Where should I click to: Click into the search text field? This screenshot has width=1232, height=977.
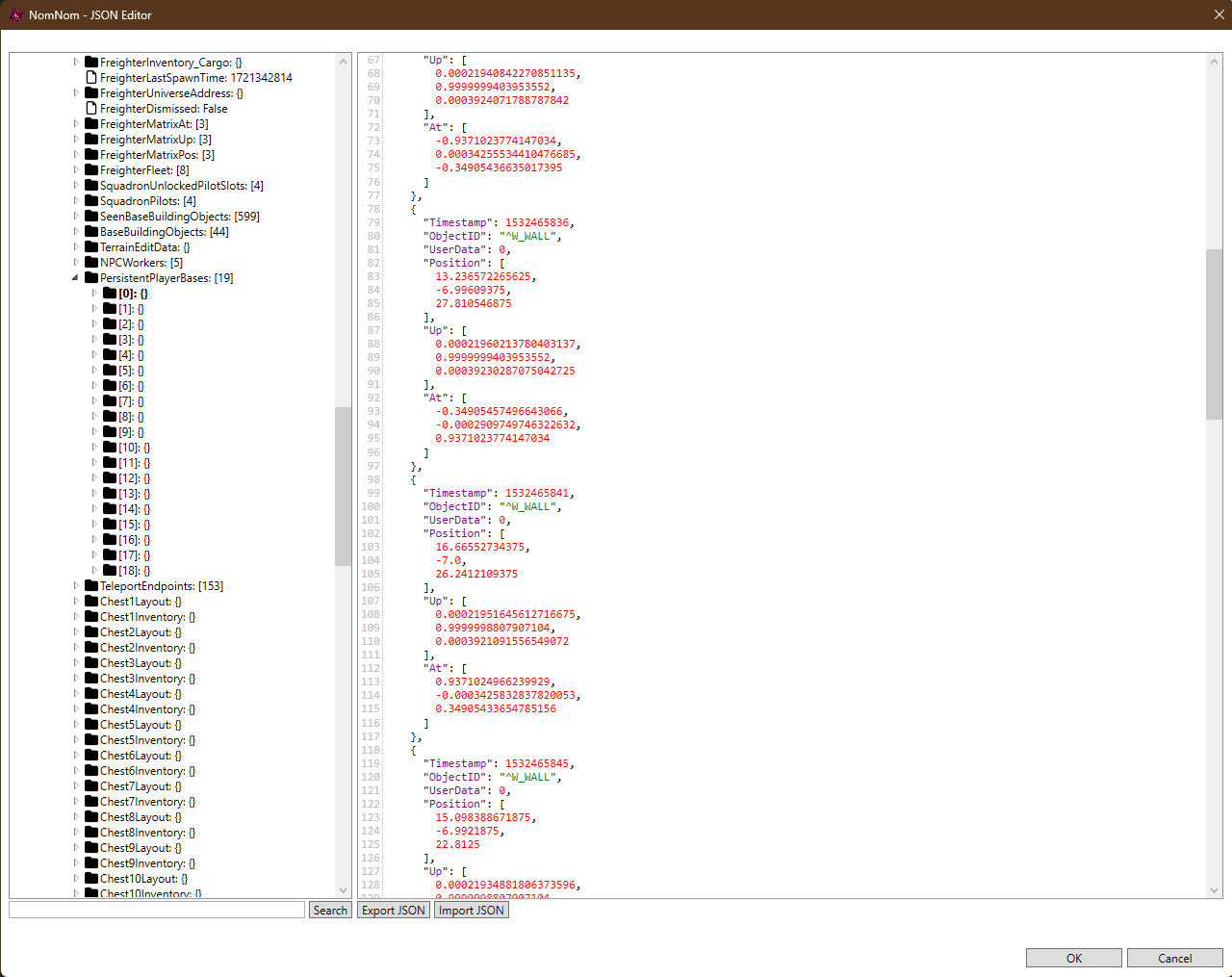pos(157,911)
